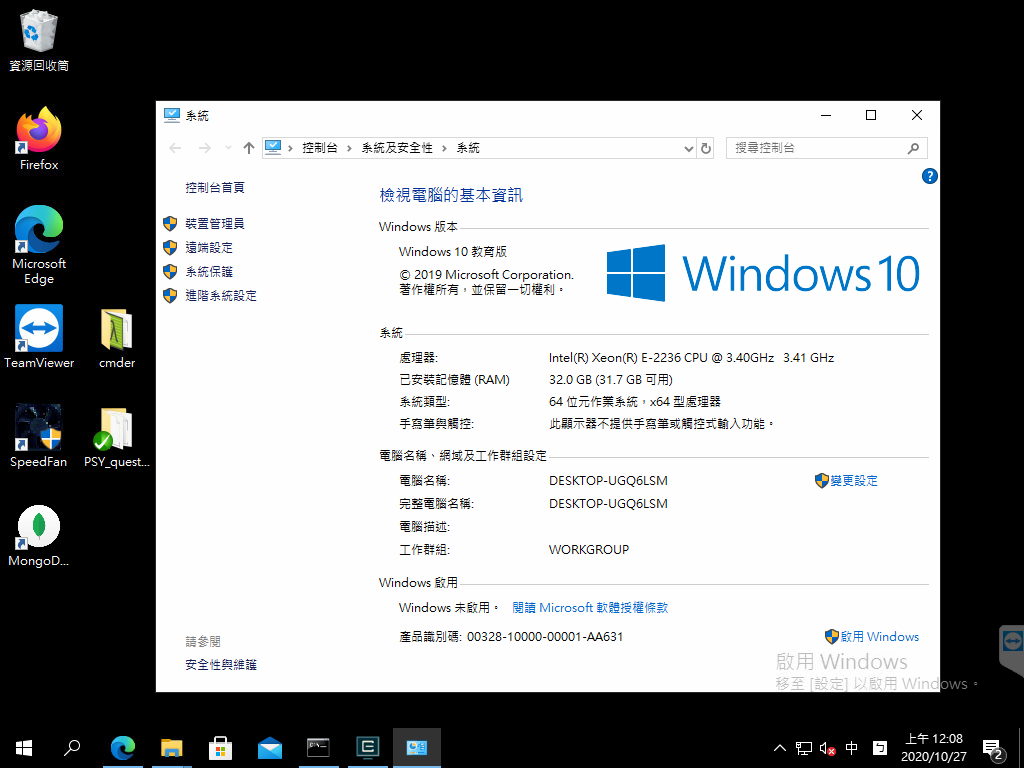1024x768 pixels.
Task: Select the WORKGROUP value
Action: 589,550
